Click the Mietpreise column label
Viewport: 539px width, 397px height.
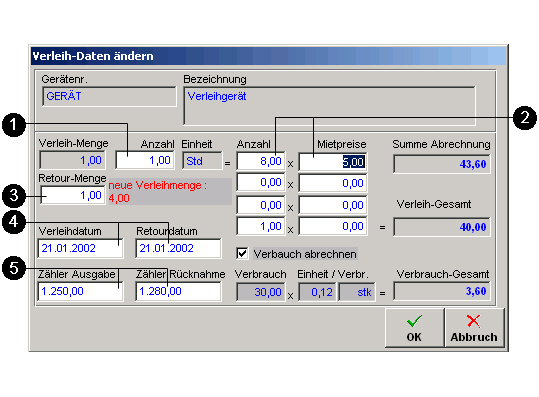pos(342,144)
